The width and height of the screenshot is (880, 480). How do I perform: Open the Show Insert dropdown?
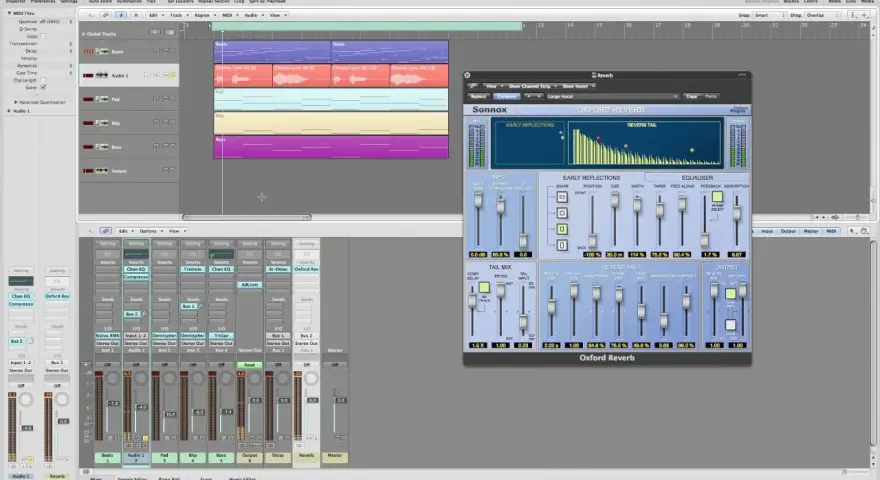pos(578,86)
